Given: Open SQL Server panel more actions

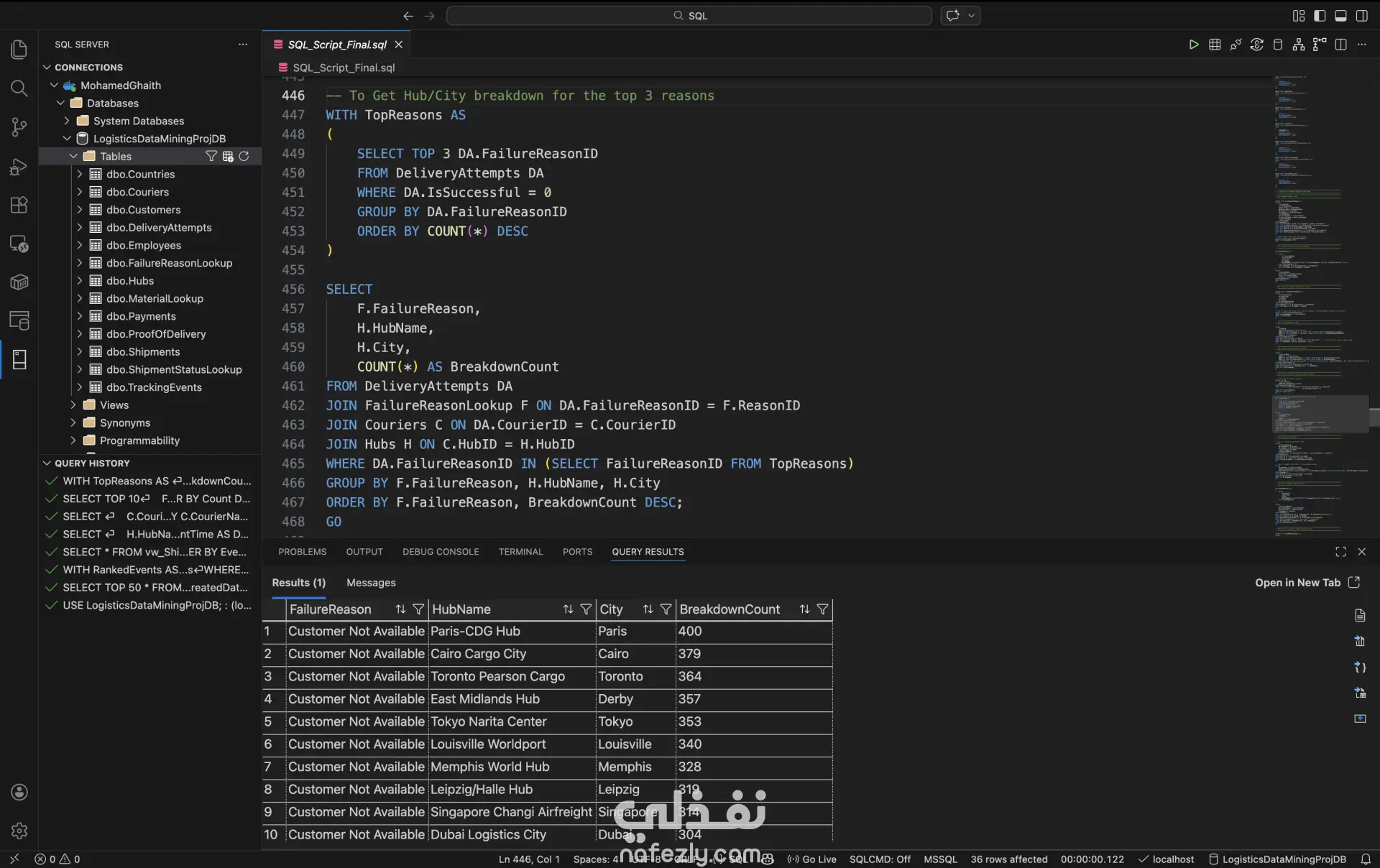Looking at the screenshot, I should point(243,45).
